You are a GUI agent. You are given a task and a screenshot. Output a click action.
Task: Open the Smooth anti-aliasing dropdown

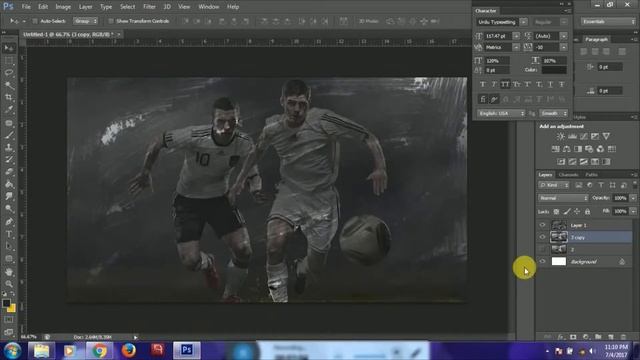point(553,113)
